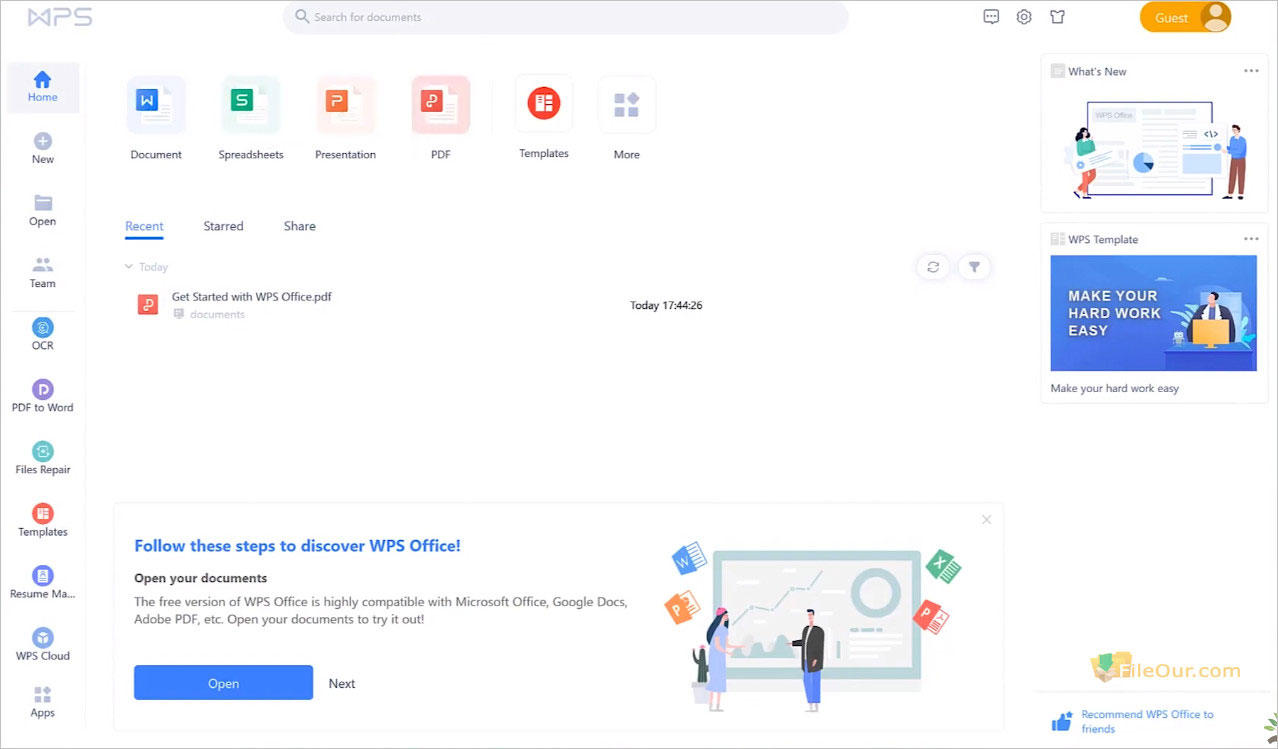This screenshot has height=749, width=1278.
Task: Click the Search for documents field
Action: coord(566,17)
